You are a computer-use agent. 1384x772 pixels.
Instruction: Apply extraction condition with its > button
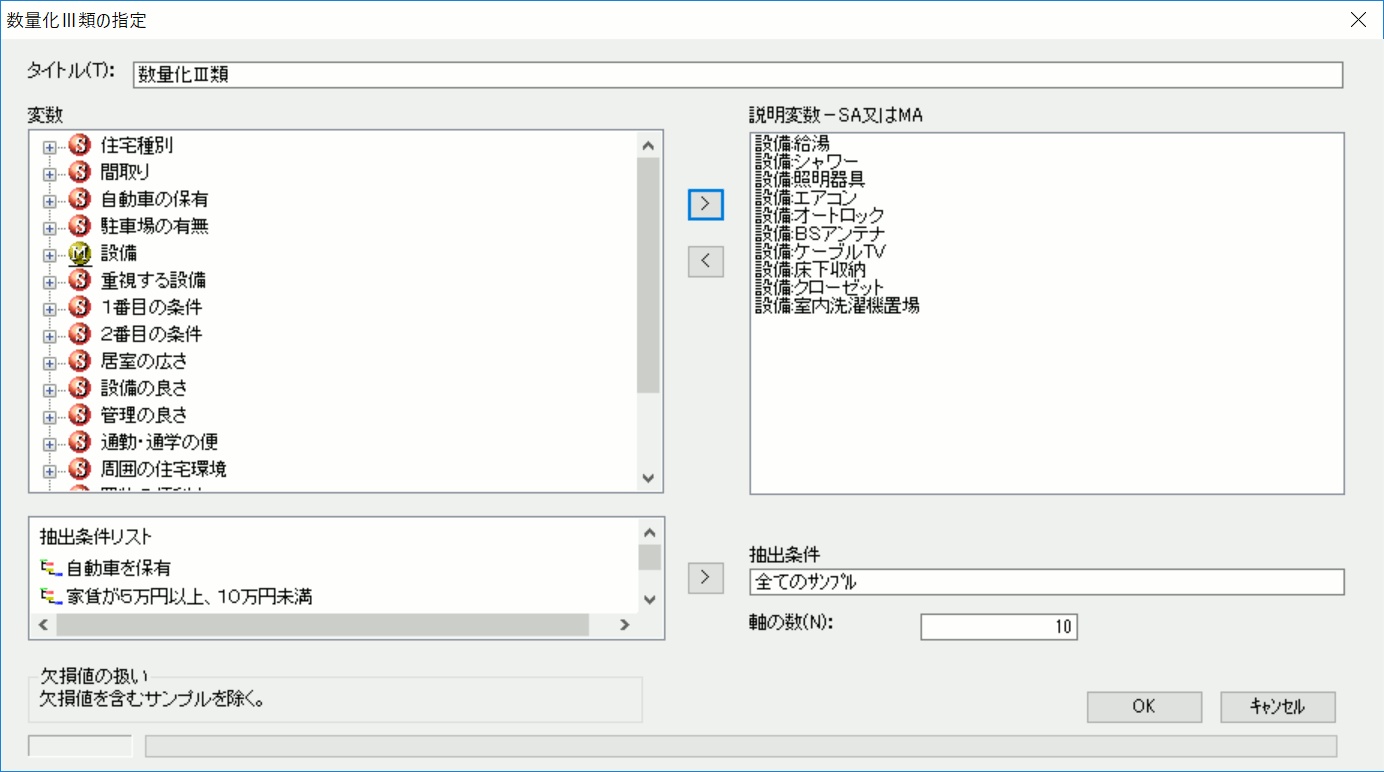(706, 577)
